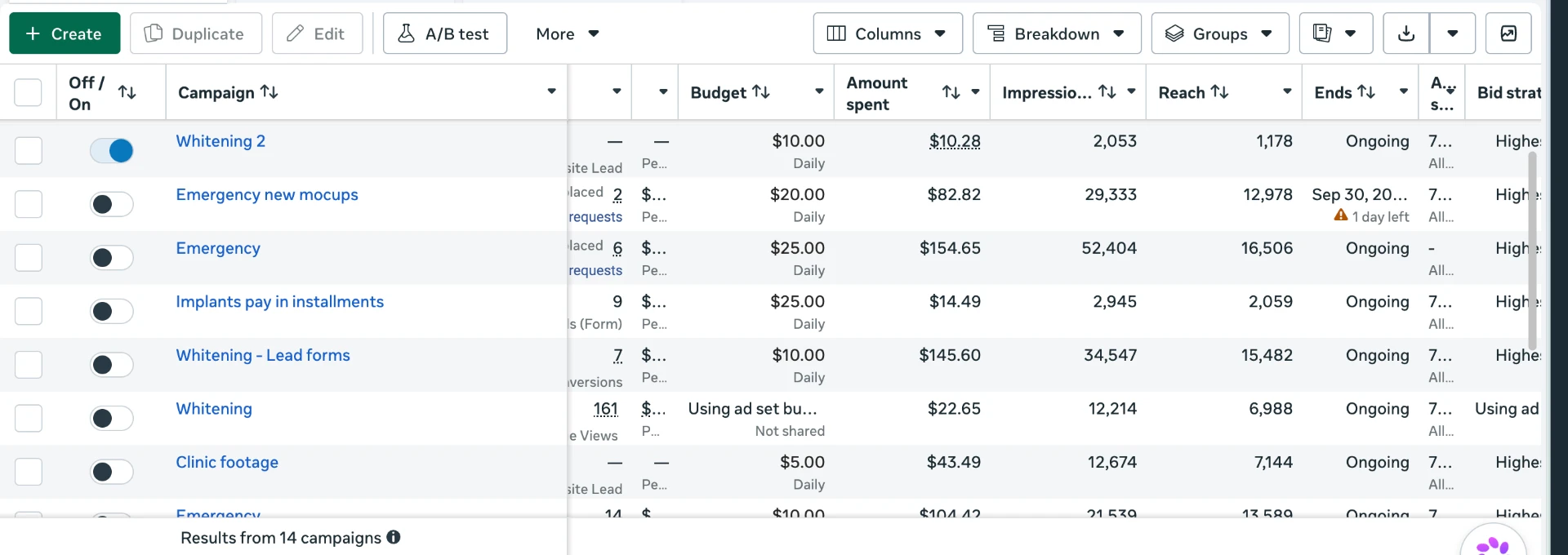Turn on the Emergency campaign toggle

tap(112, 258)
